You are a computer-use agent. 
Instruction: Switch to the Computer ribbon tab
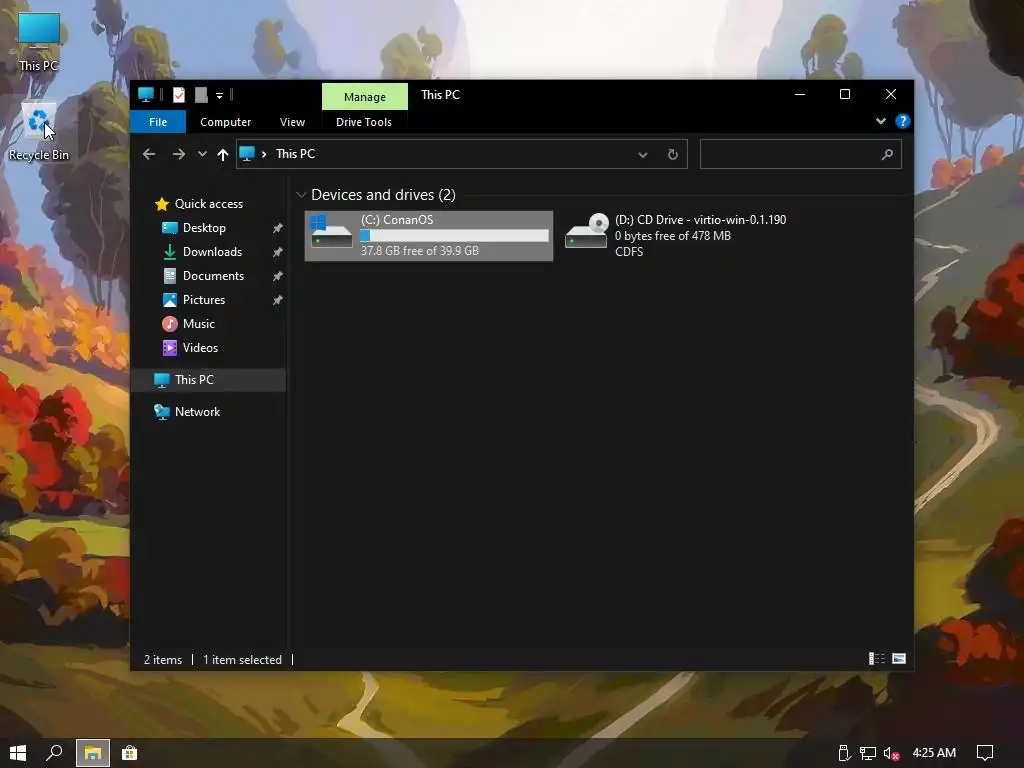tap(225, 122)
